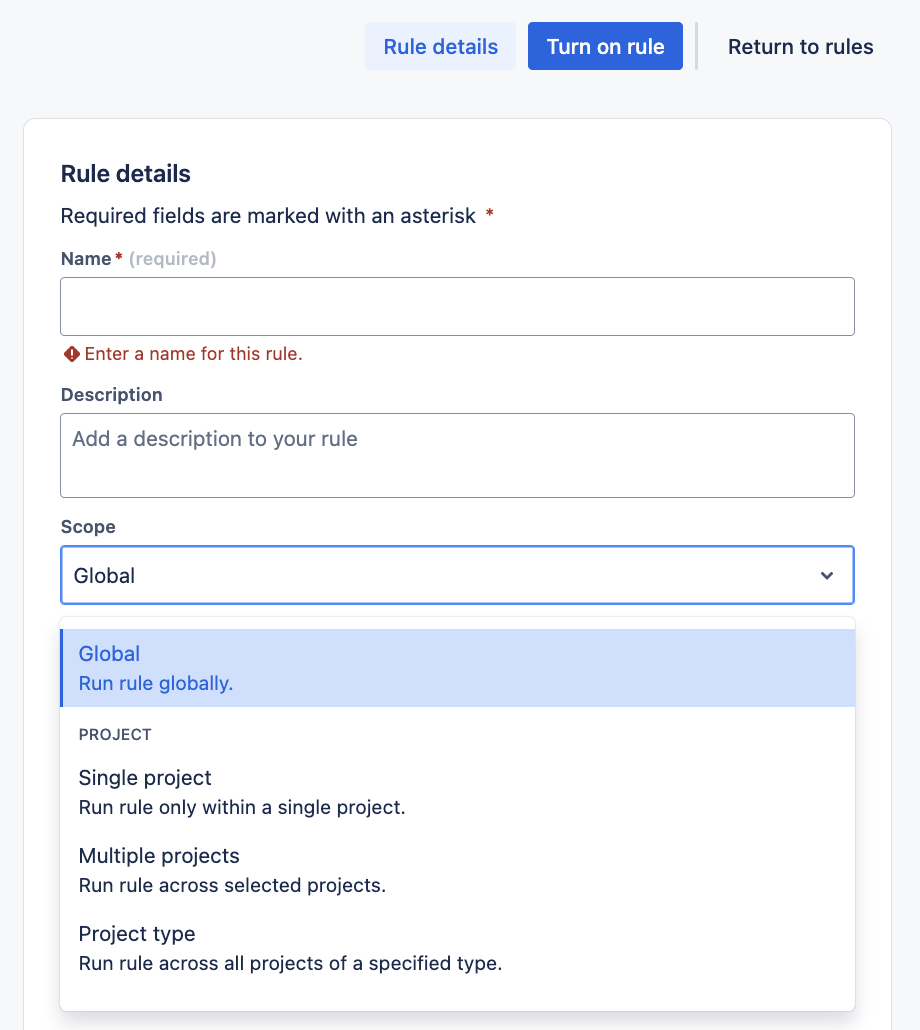Click the 'Required fields are marked' note text
The width and height of the screenshot is (920, 1030).
point(268,216)
